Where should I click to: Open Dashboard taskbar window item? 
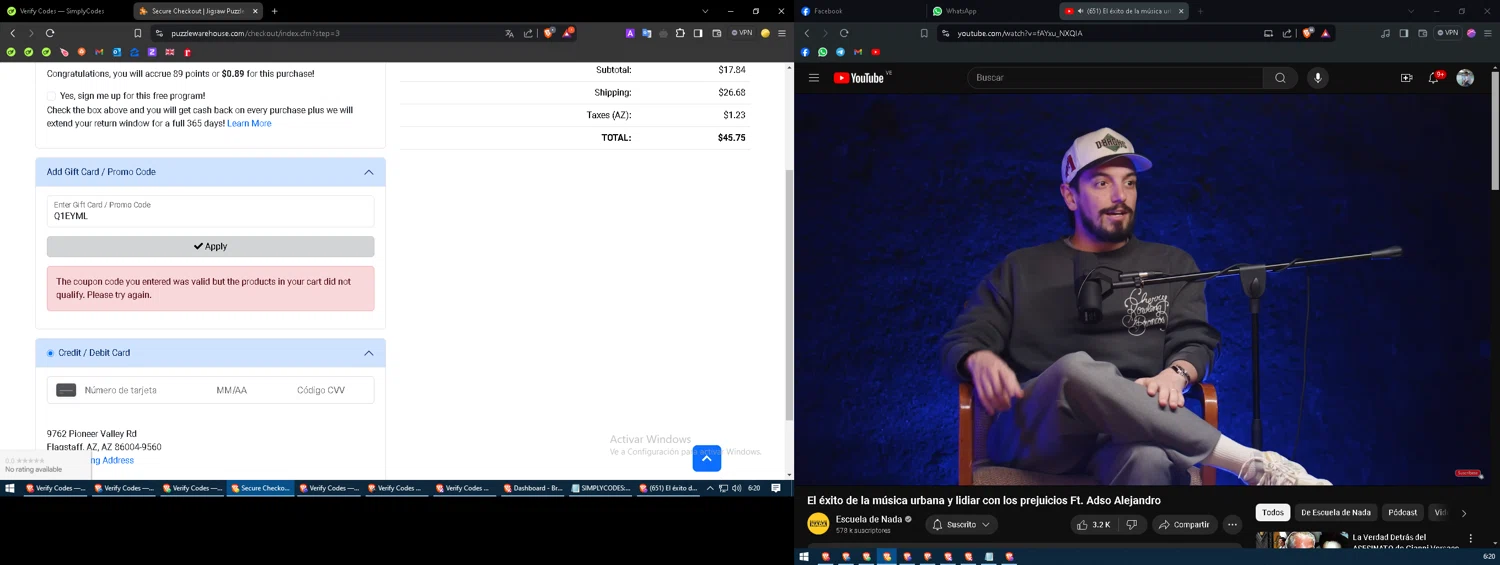[534, 488]
